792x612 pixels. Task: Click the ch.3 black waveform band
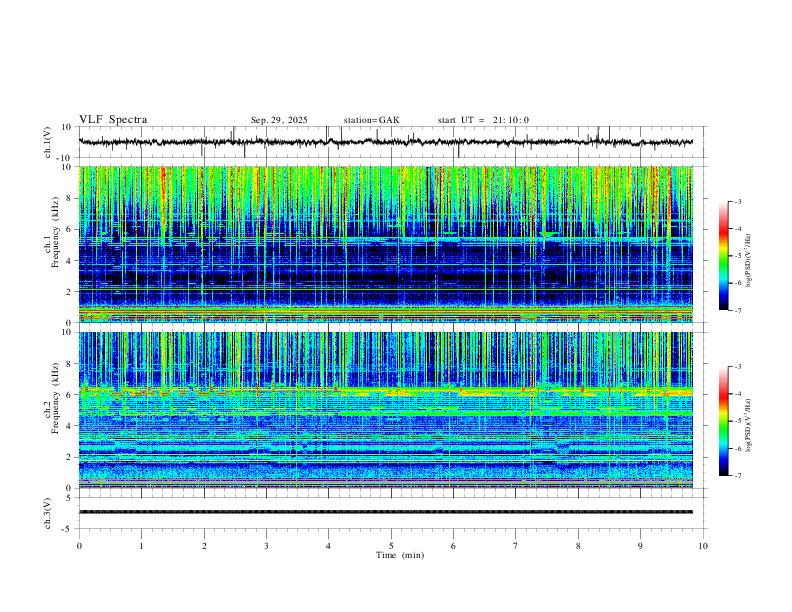click(x=385, y=512)
